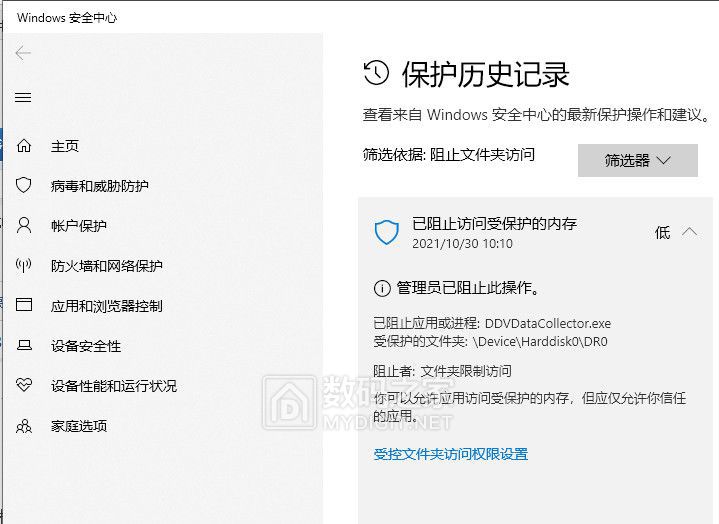Viewport: 719px width, 524px height.
Task: Click the back arrow icon
Action: coord(24,54)
